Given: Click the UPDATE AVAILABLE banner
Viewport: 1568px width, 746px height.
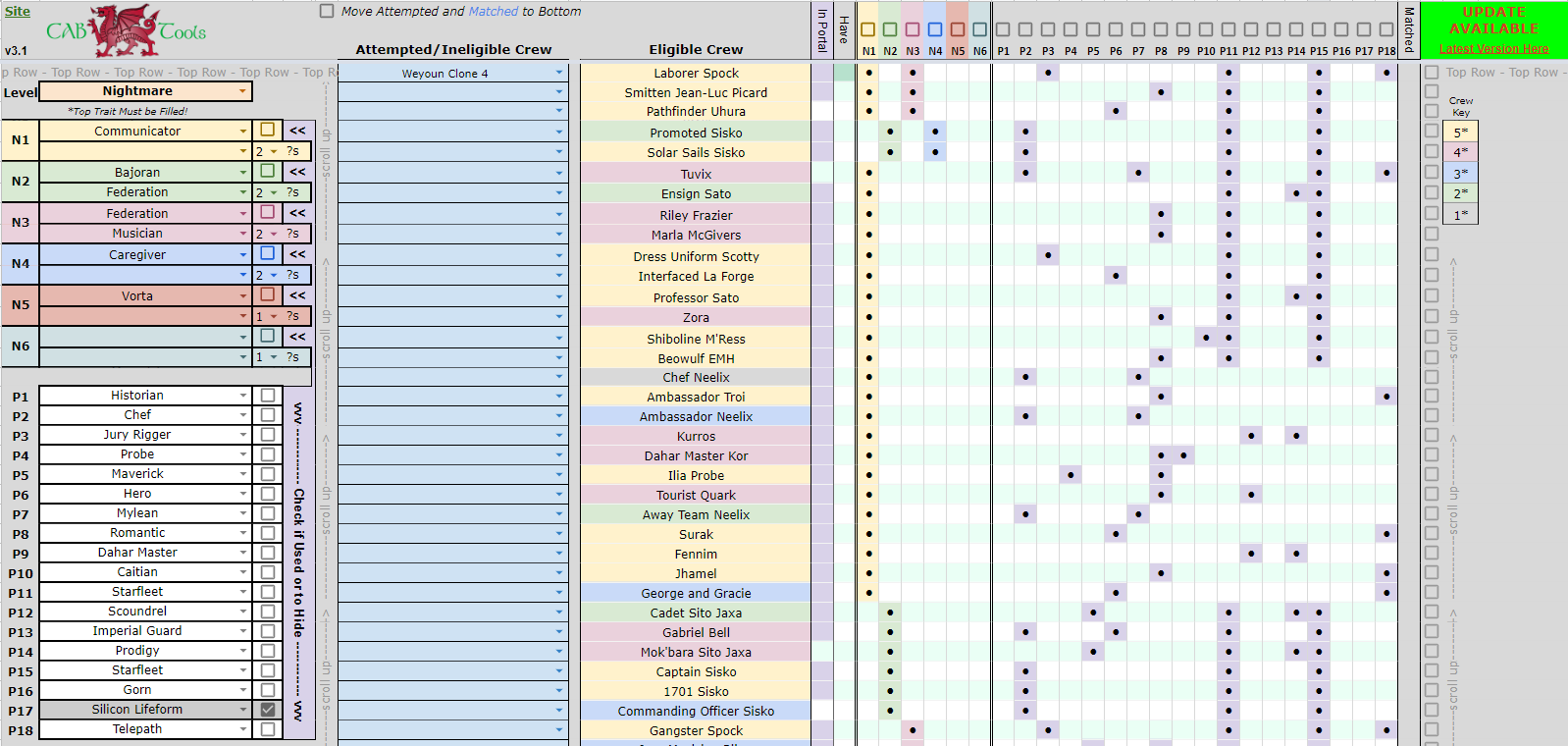Looking at the screenshot, I should click(x=1493, y=21).
